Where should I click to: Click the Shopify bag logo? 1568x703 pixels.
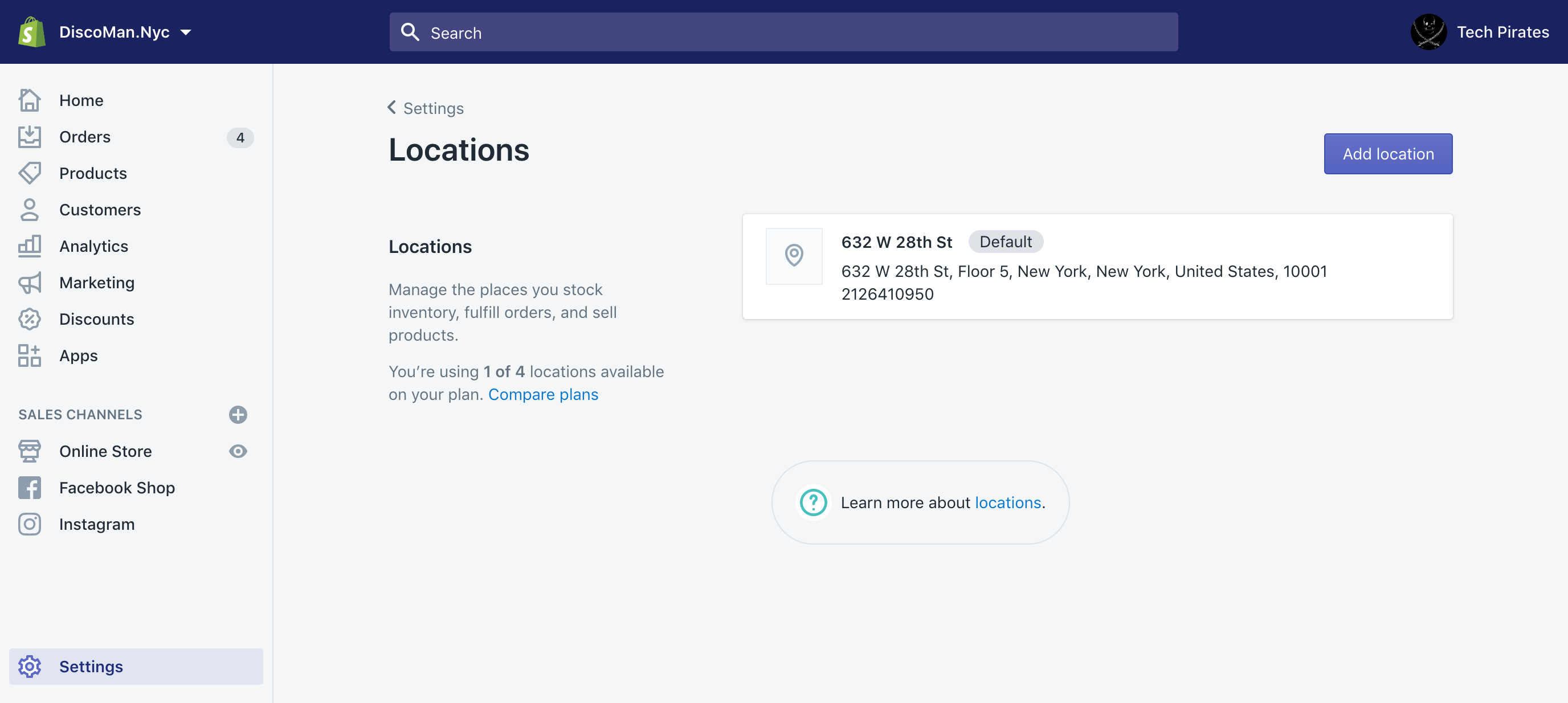coord(31,32)
